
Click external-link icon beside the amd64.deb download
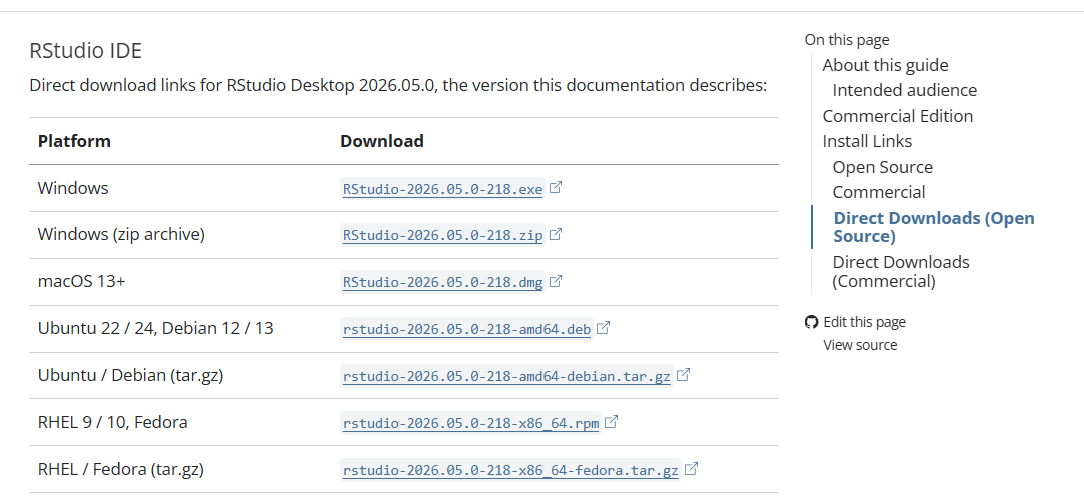(604, 328)
